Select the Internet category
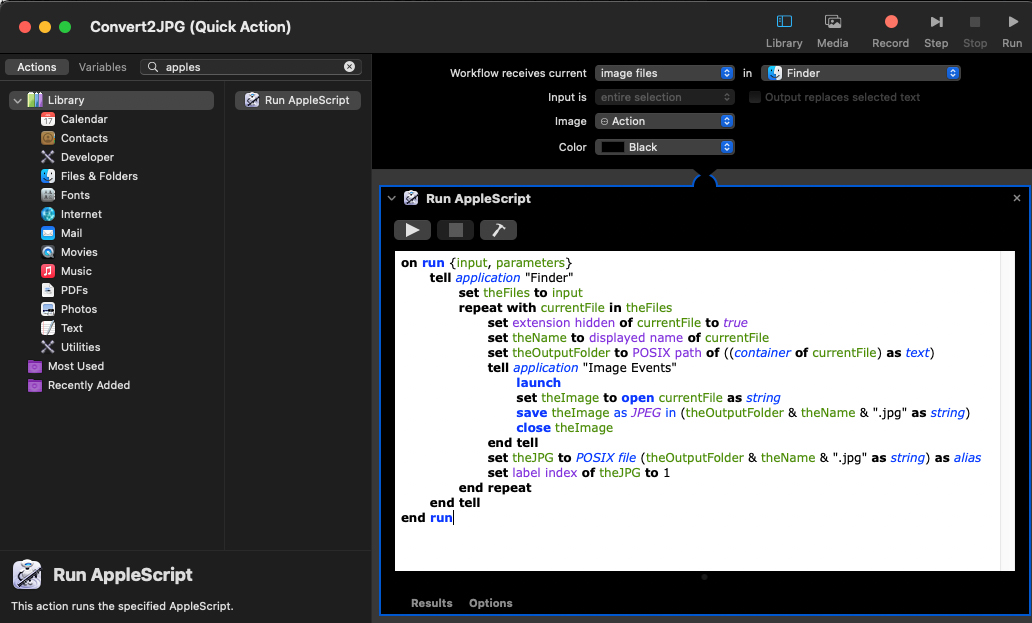Viewport: 1032px width, 623px height. point(81,214)
